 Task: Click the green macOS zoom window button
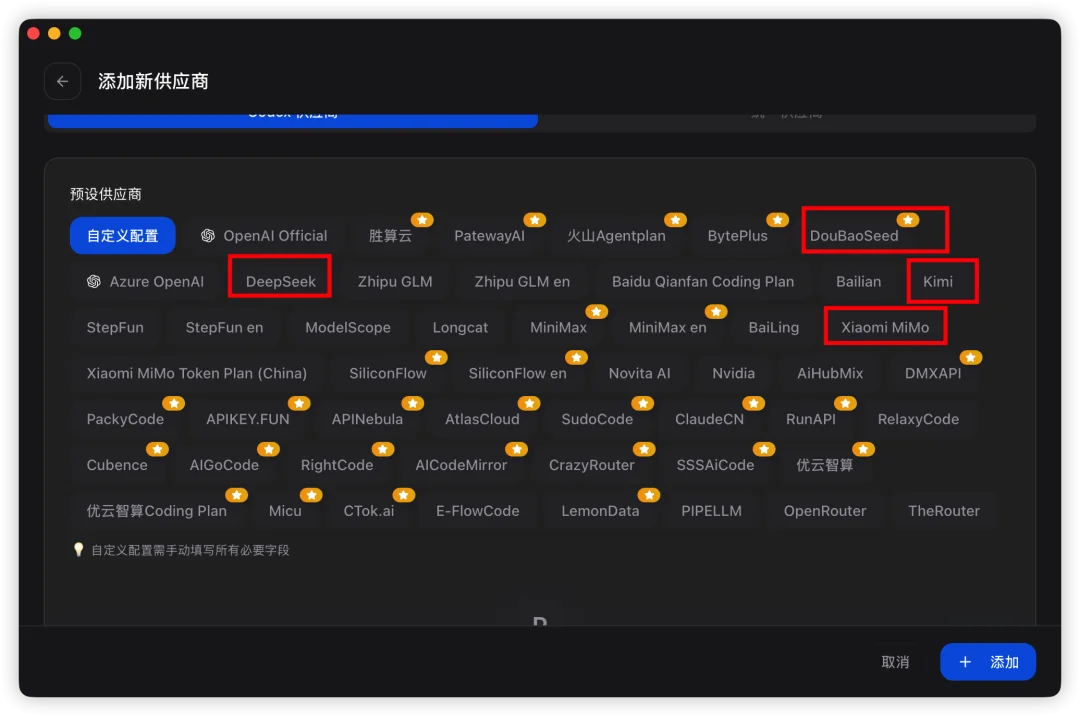[75, 33]
